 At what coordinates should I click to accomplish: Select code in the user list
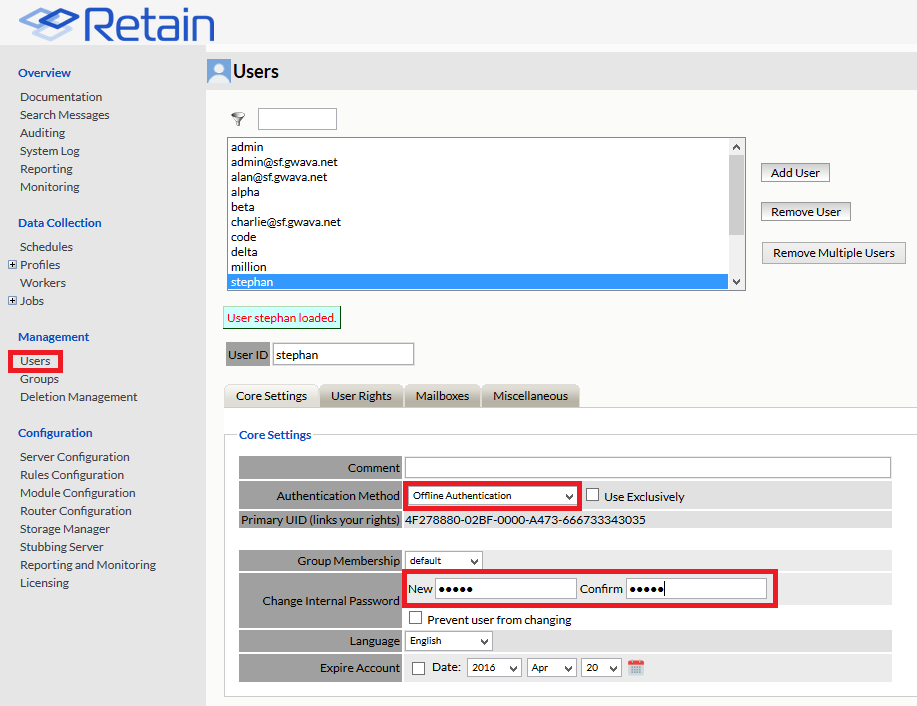pos(478,237)
